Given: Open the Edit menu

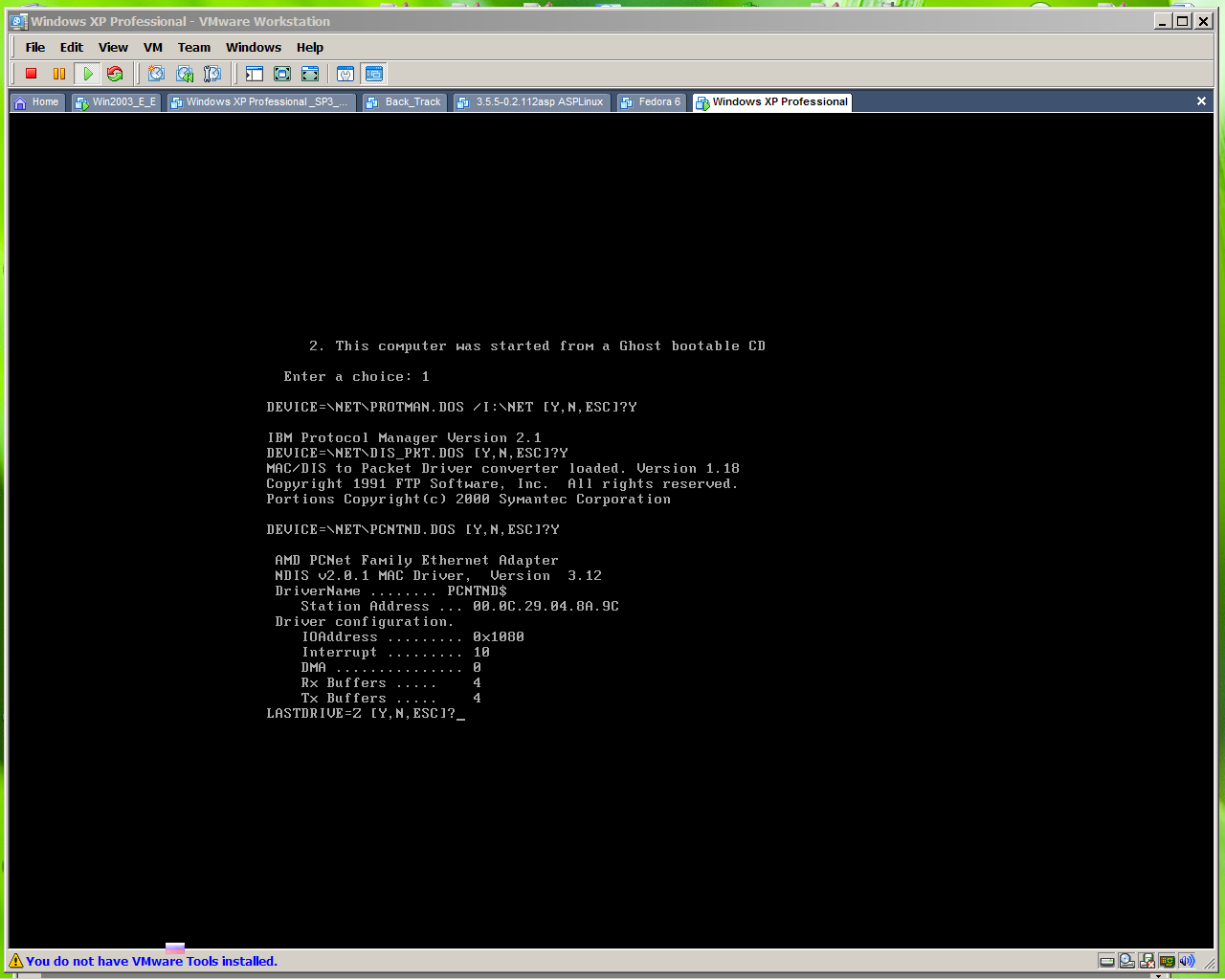Looking at the screenshot, I should (x=72, y=47).
